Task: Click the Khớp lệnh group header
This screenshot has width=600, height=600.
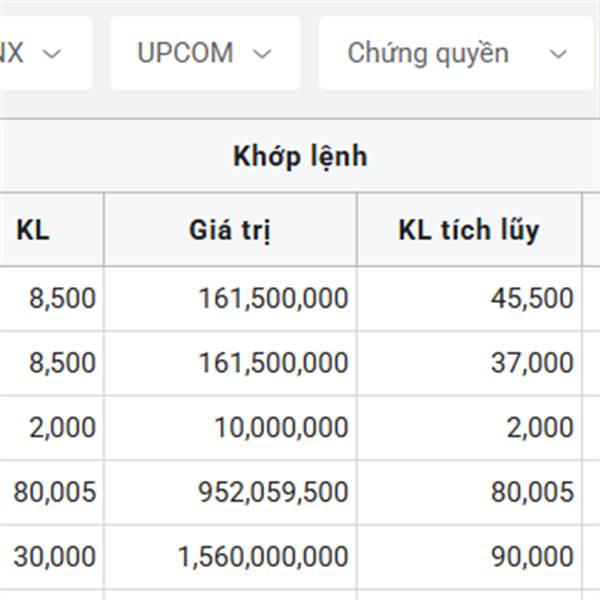Action: (300, 157)
